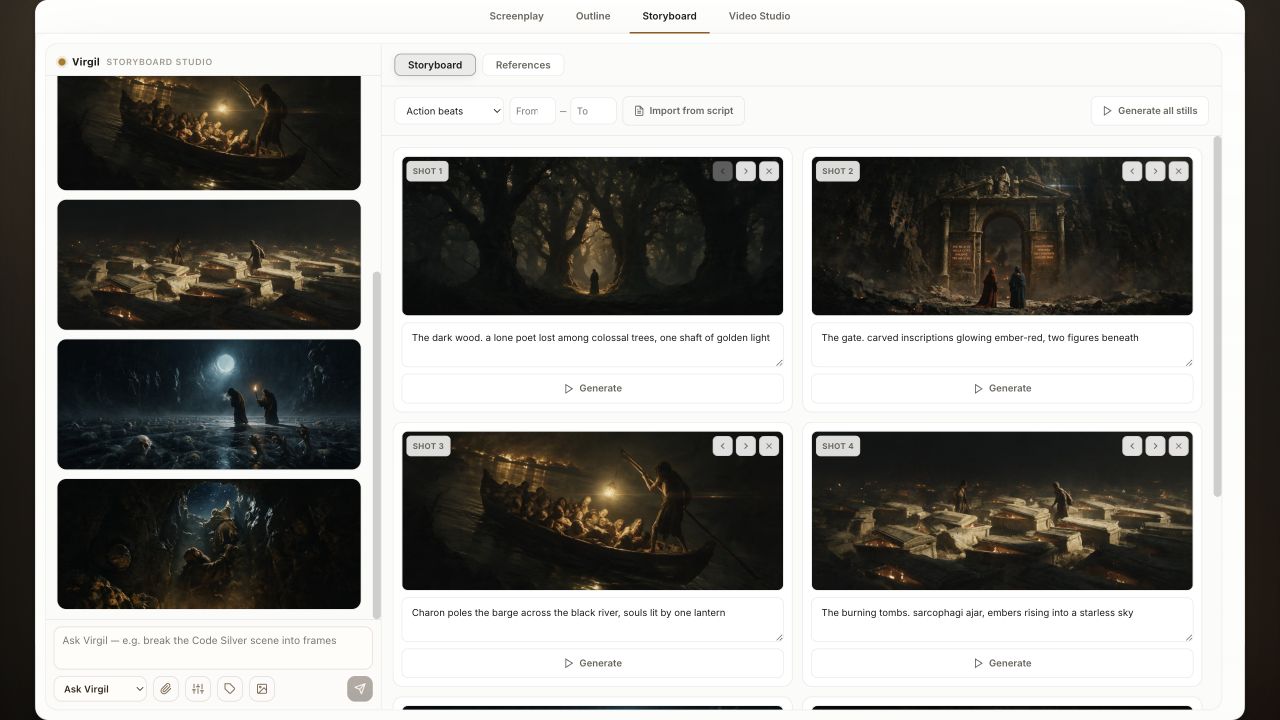
Task: Click Generate all stills button
Action: [1150, 111]
